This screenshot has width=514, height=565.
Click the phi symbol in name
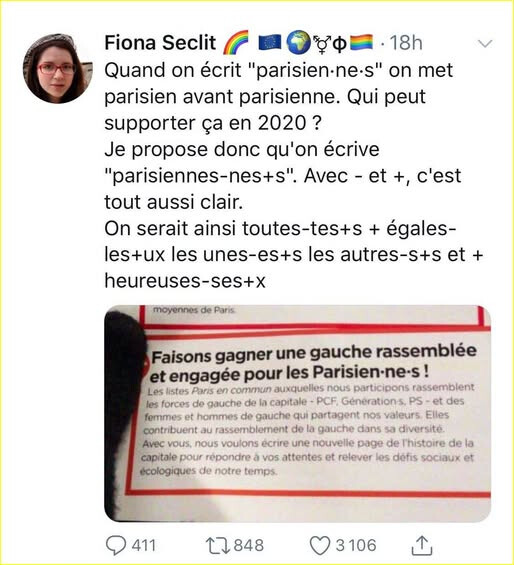point(339,44)
